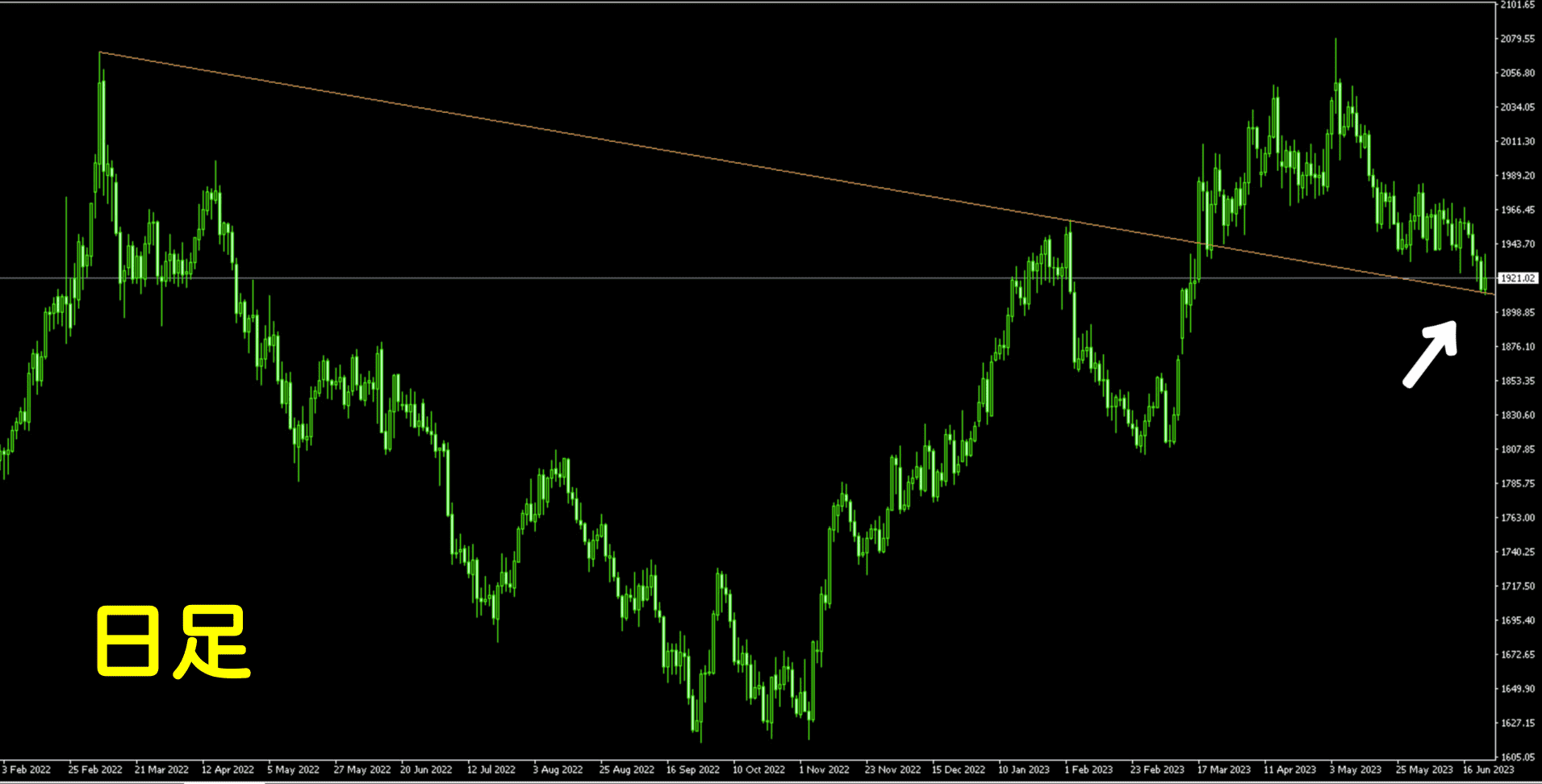Screen dimensions: 1542x784
Task: Click the 1898.85 price axis label
Action: click(x=1518, y=312)
